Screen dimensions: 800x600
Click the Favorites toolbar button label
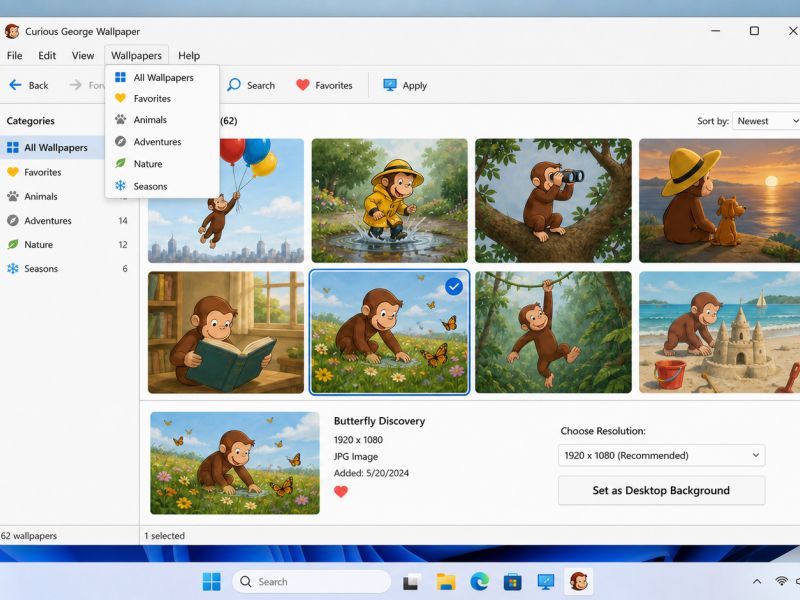(334, 85)
